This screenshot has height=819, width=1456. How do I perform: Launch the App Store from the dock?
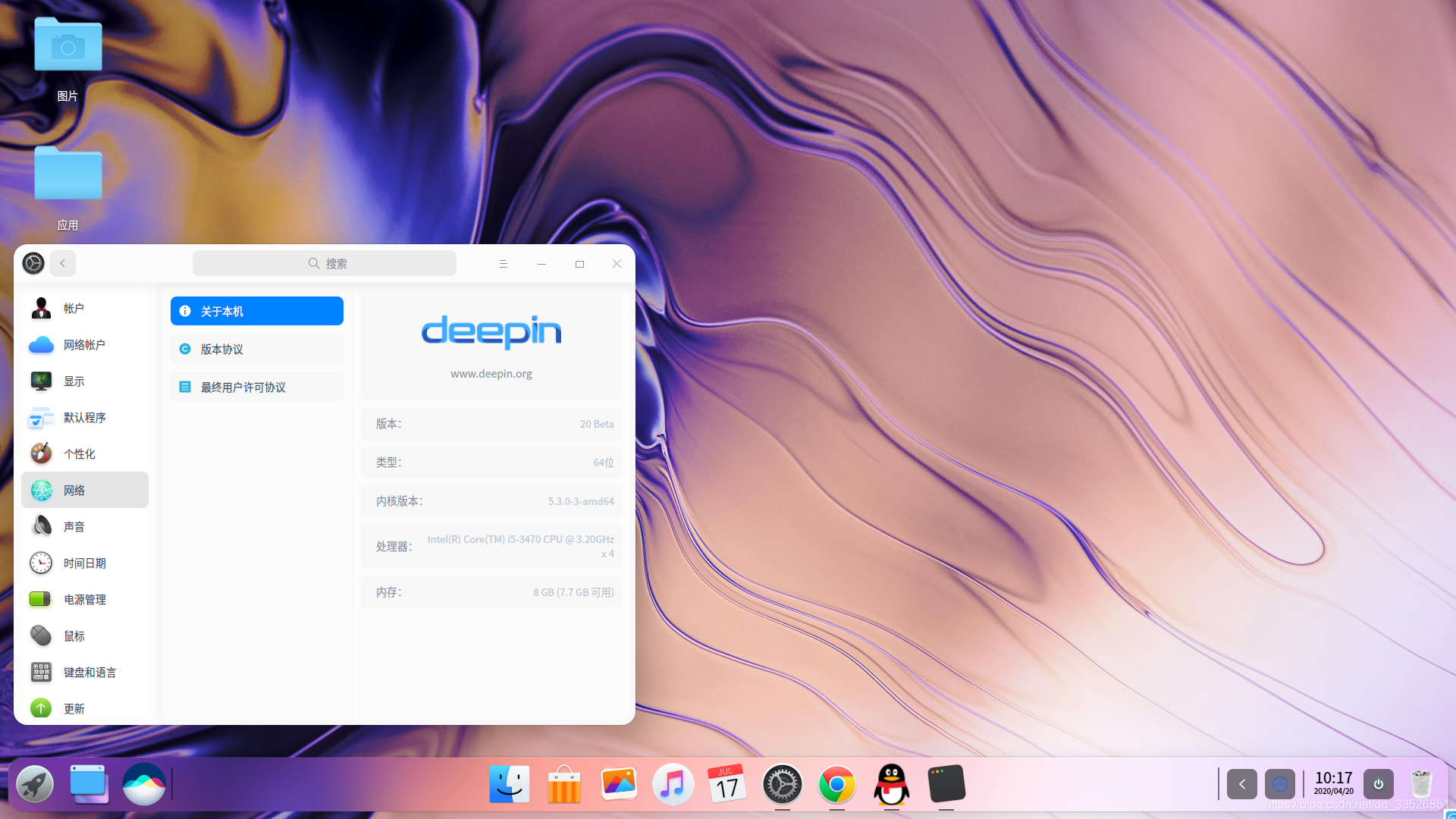tap(564, 784)
